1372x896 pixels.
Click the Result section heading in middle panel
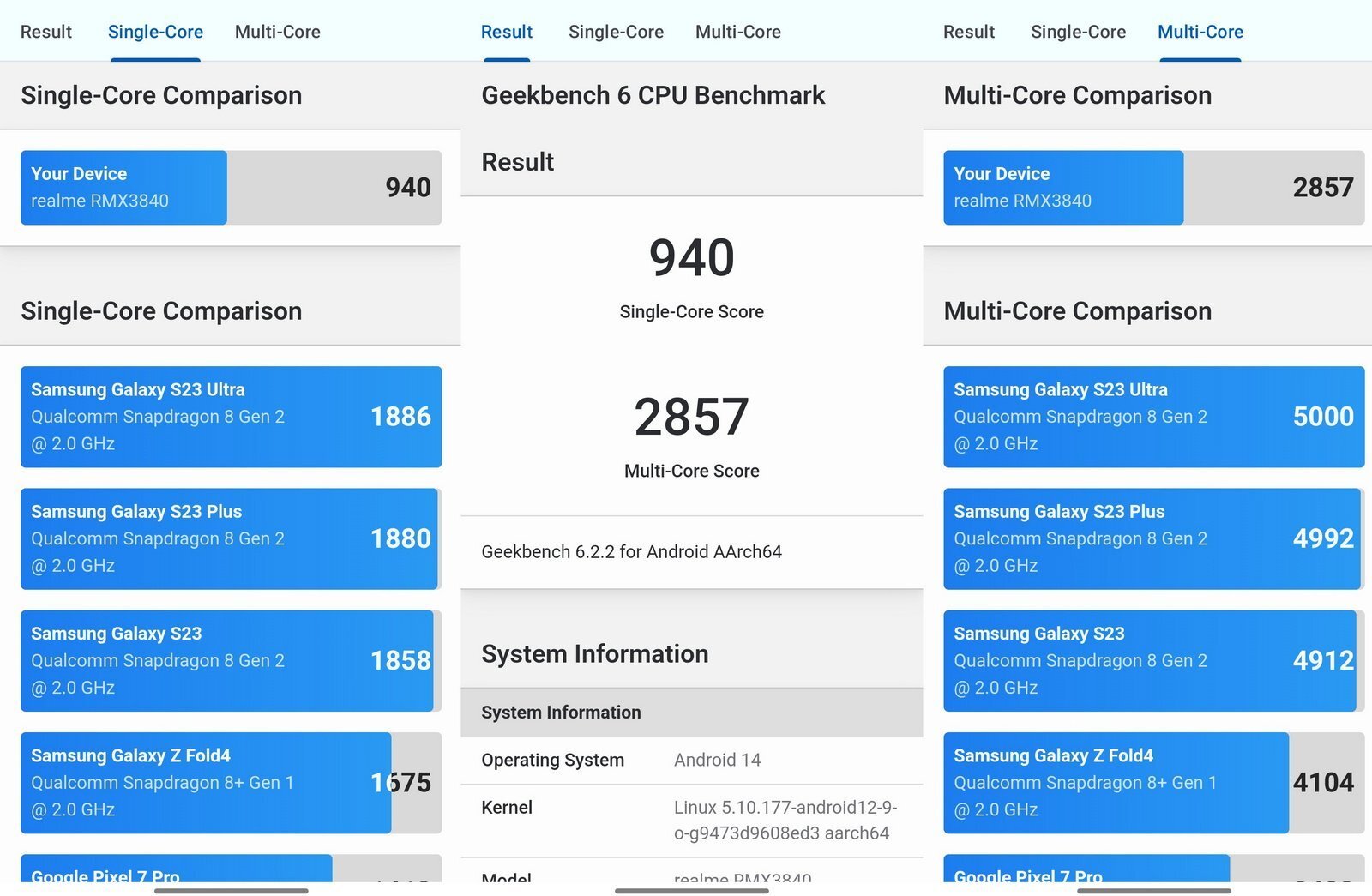click(x=518, y=162)
